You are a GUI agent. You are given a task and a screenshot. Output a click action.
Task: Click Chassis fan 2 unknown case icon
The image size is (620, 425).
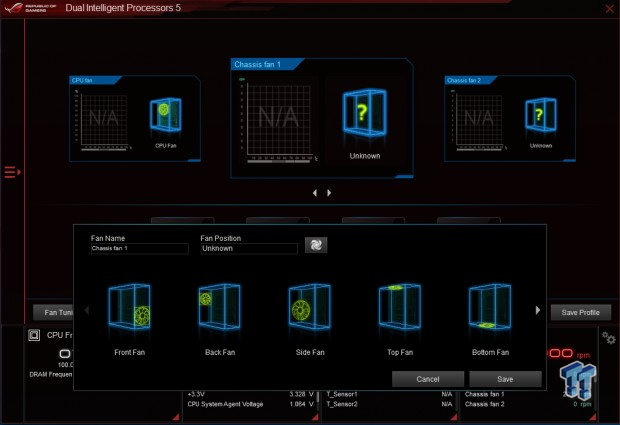[541, 115]
